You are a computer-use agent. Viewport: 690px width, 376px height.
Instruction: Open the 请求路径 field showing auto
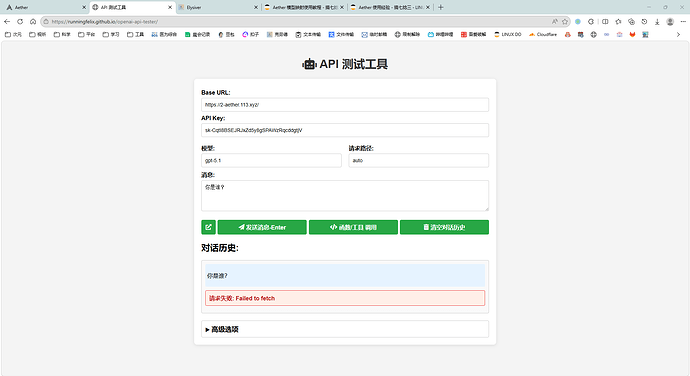pyautogui.click(x=418, y=160)
